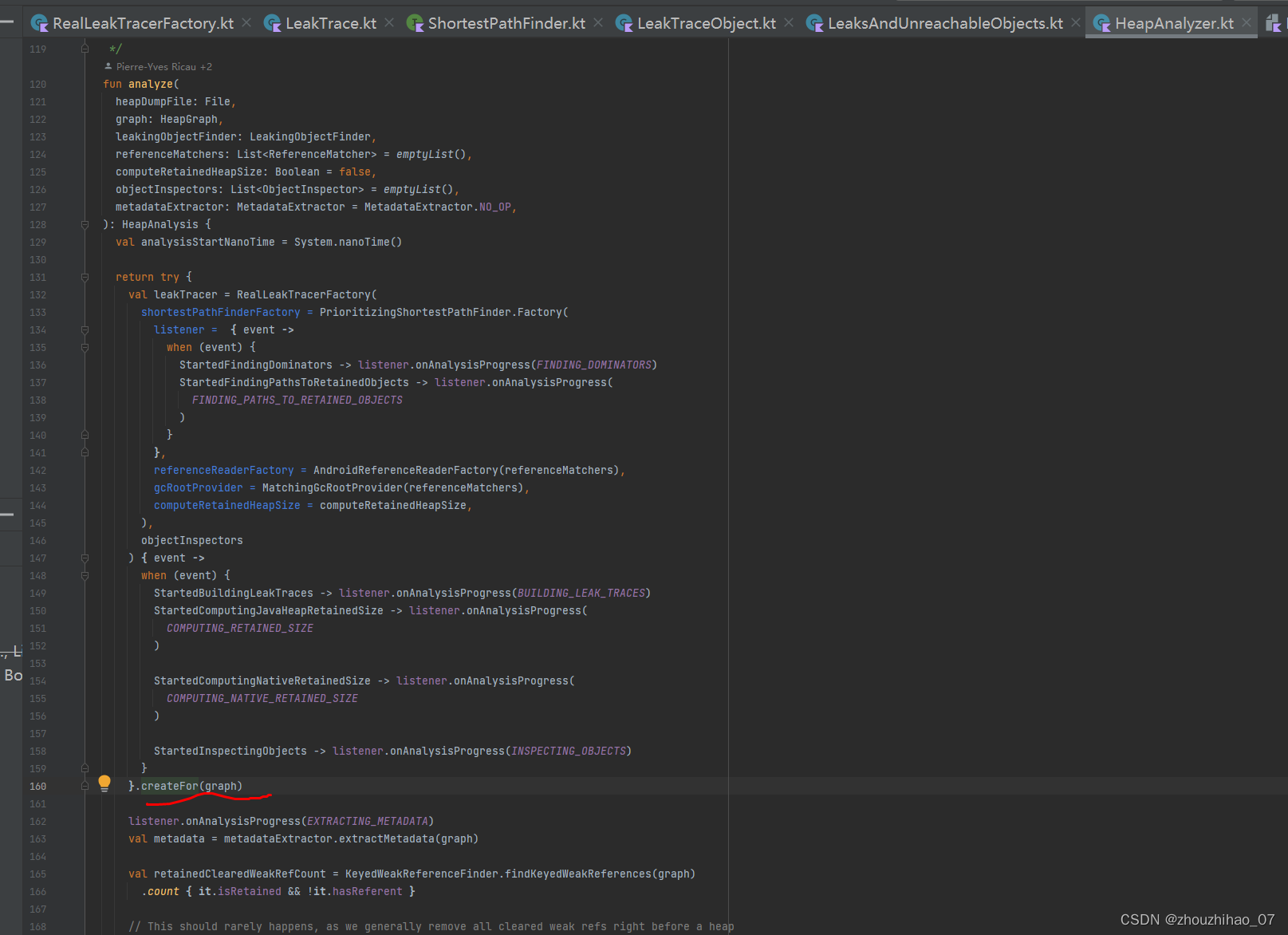
Task: Toggle the fold end marker at line 140
Action: [x=85, y=435]
